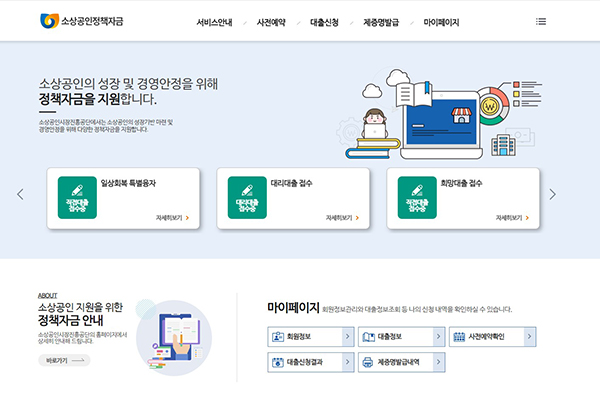Click the 제증명발급내역 printer icon
This screenshot has height=394, width=600.
(x=368, y=362)
